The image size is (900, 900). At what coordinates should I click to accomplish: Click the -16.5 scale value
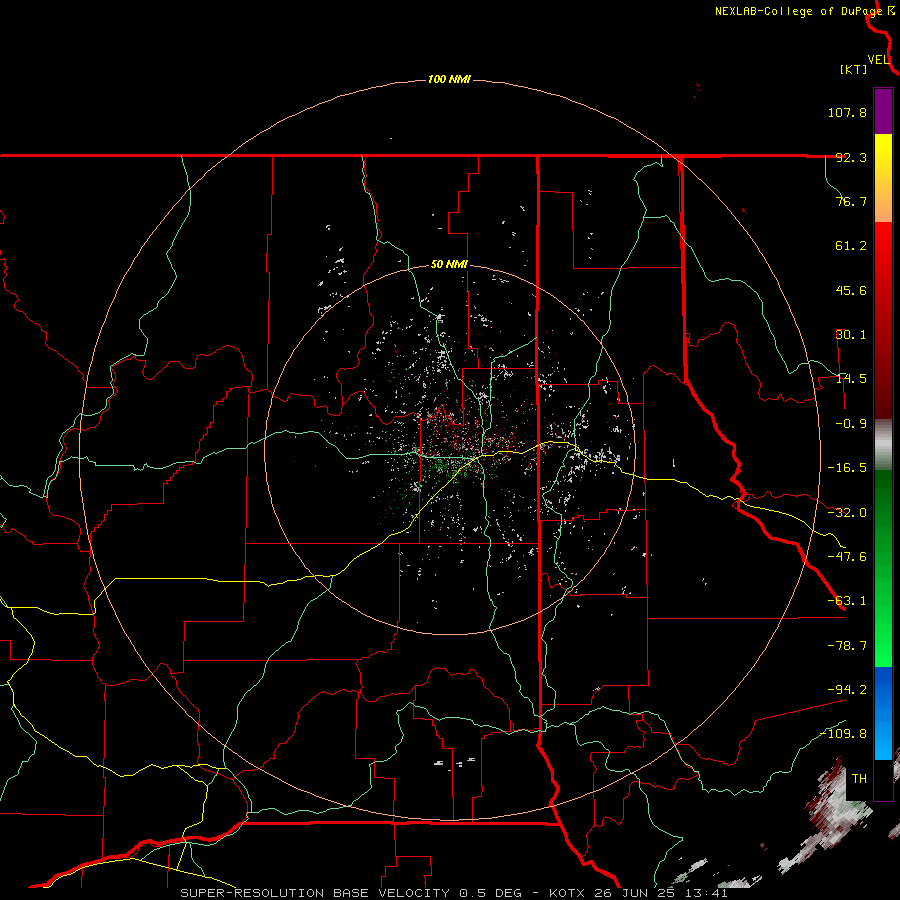coord(847,468)
